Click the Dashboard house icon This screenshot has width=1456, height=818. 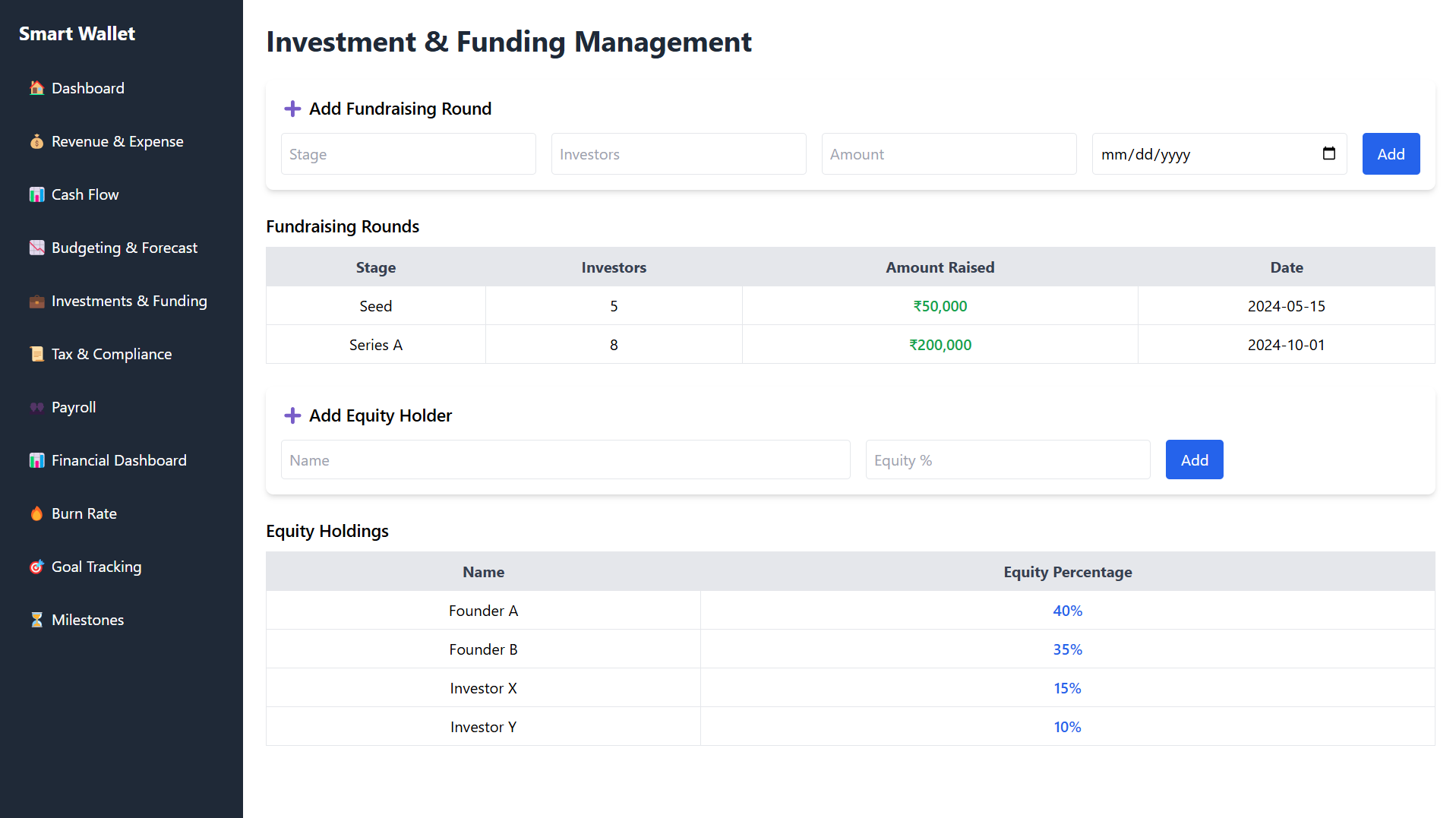[x=36, y=88]
